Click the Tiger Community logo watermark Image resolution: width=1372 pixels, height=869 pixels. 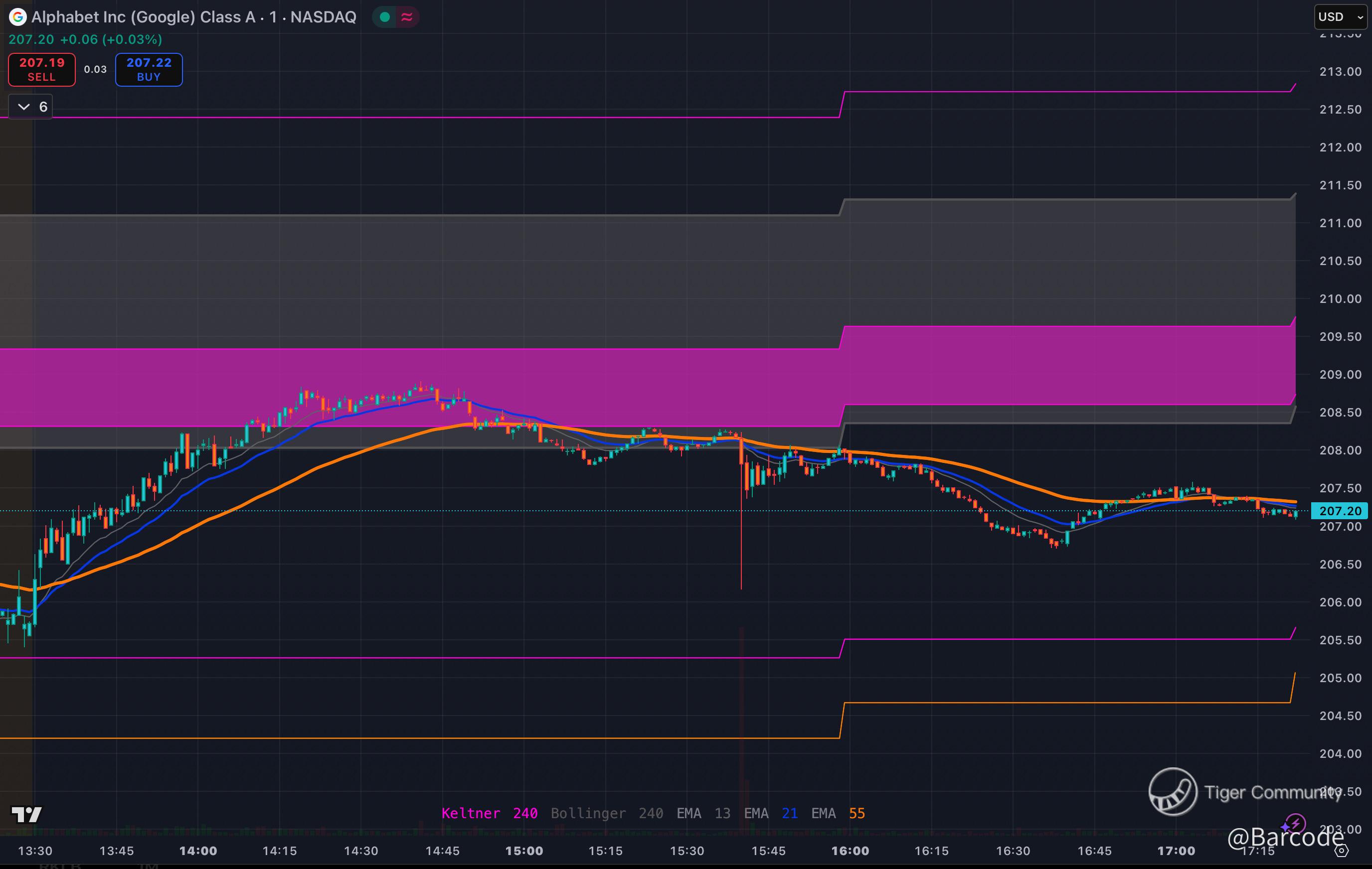pyautogui.click(x=1173, y=792)
